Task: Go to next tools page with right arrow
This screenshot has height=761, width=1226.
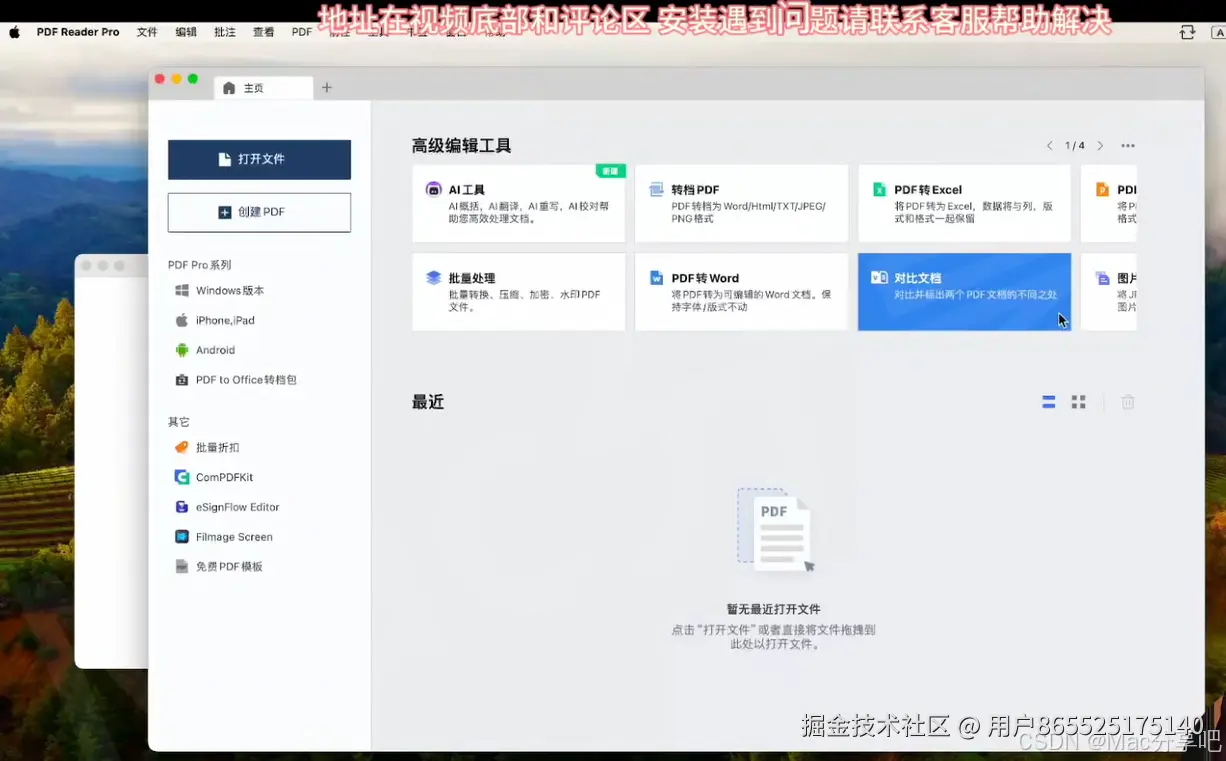Action: (1100, 145)
